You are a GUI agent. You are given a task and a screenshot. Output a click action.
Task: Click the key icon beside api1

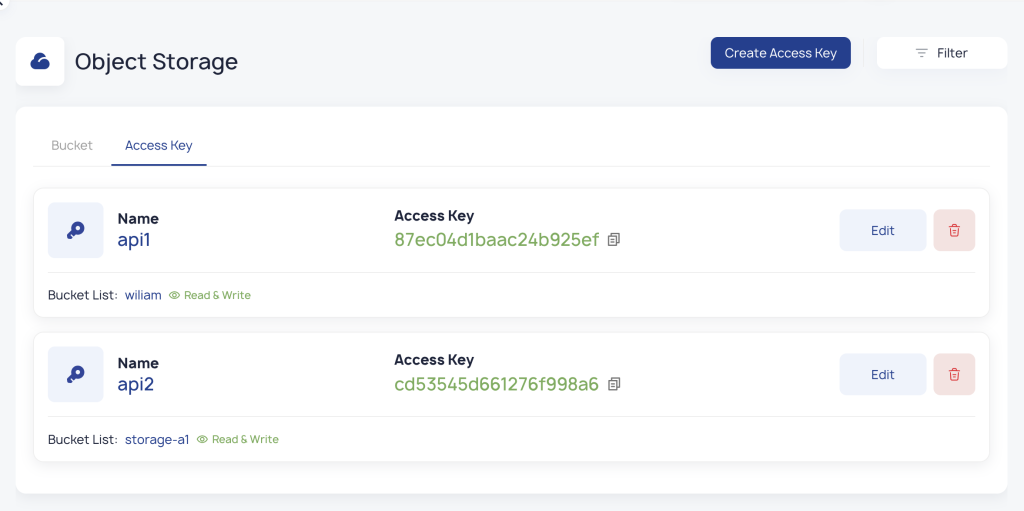coord(76,230)
